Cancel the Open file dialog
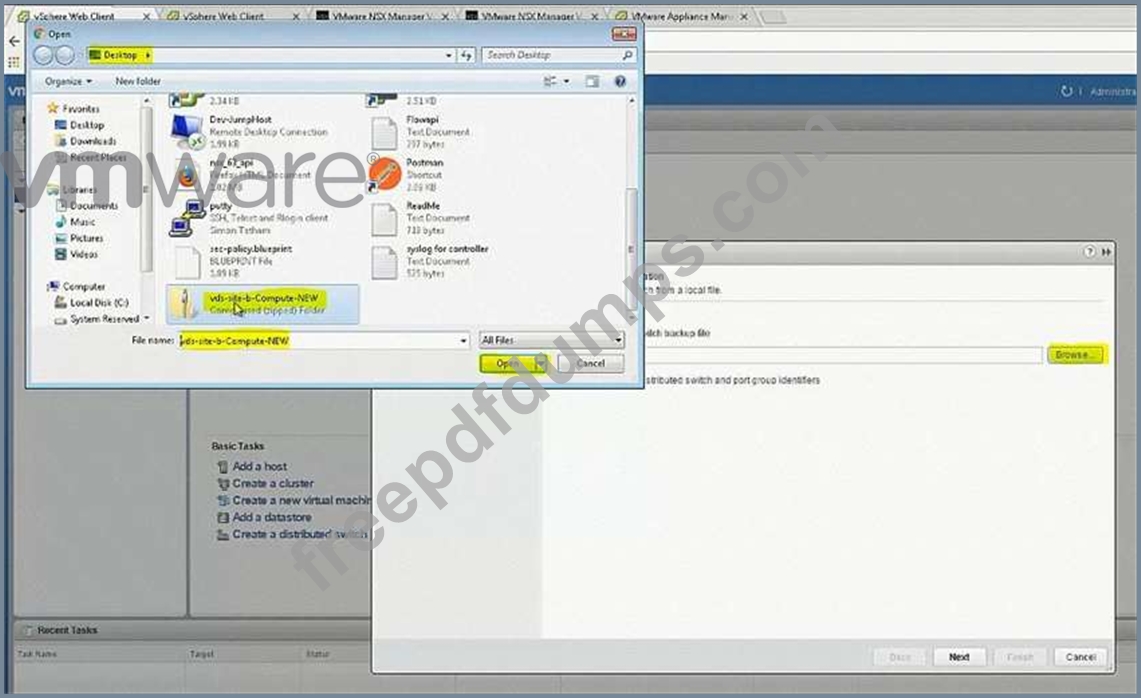Viewport: 1141px width, 698px height. click(590, 363)
